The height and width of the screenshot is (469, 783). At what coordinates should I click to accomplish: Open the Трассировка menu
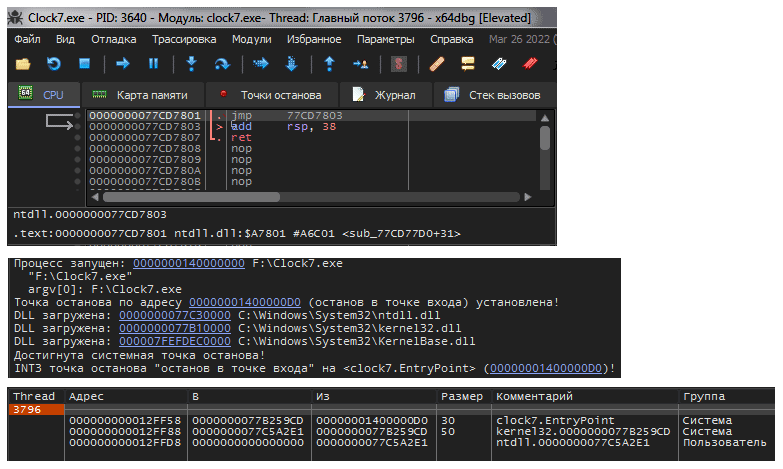[x=184, y=39]
